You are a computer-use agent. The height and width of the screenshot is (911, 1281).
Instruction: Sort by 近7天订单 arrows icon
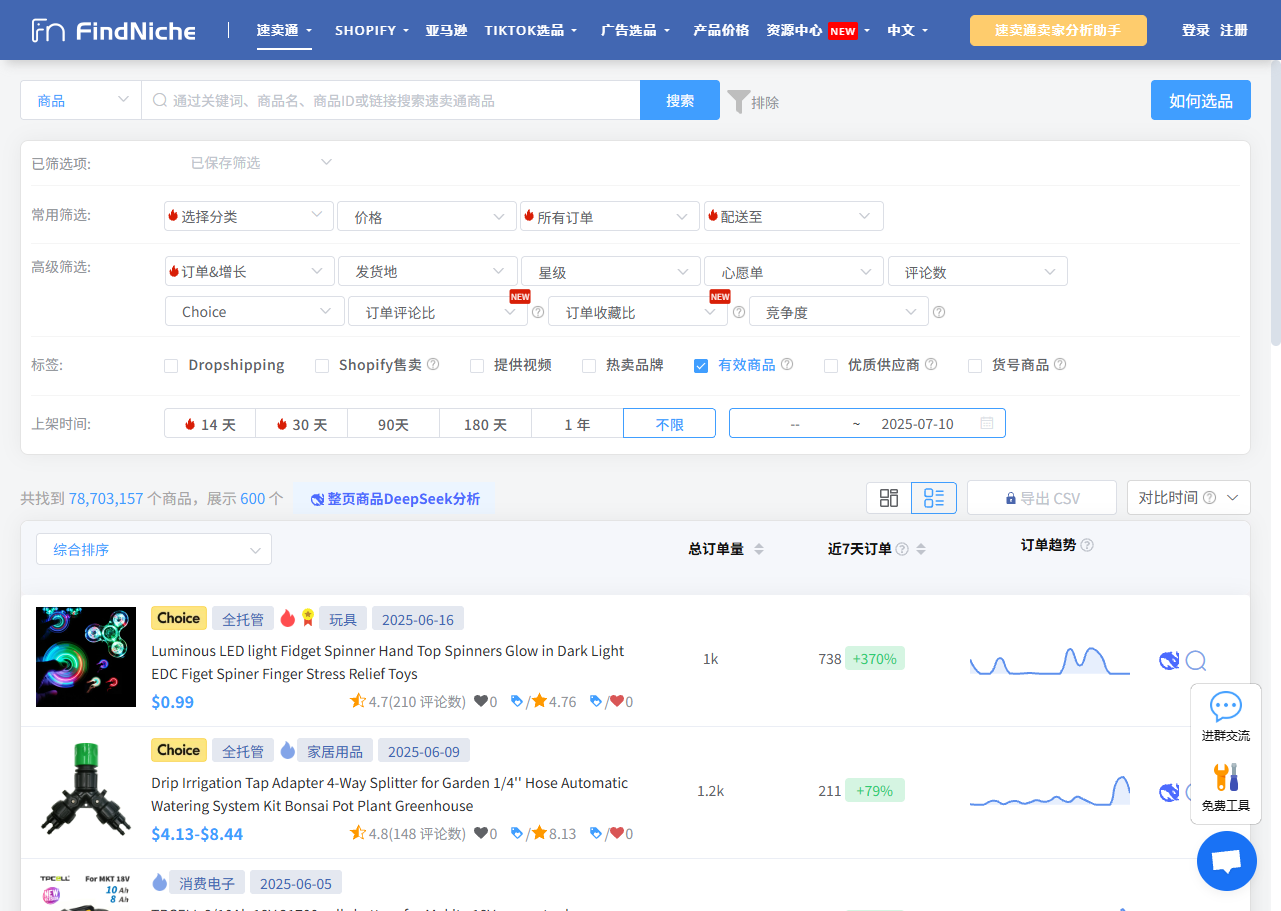pyautogui.click(x=920, y=549)
